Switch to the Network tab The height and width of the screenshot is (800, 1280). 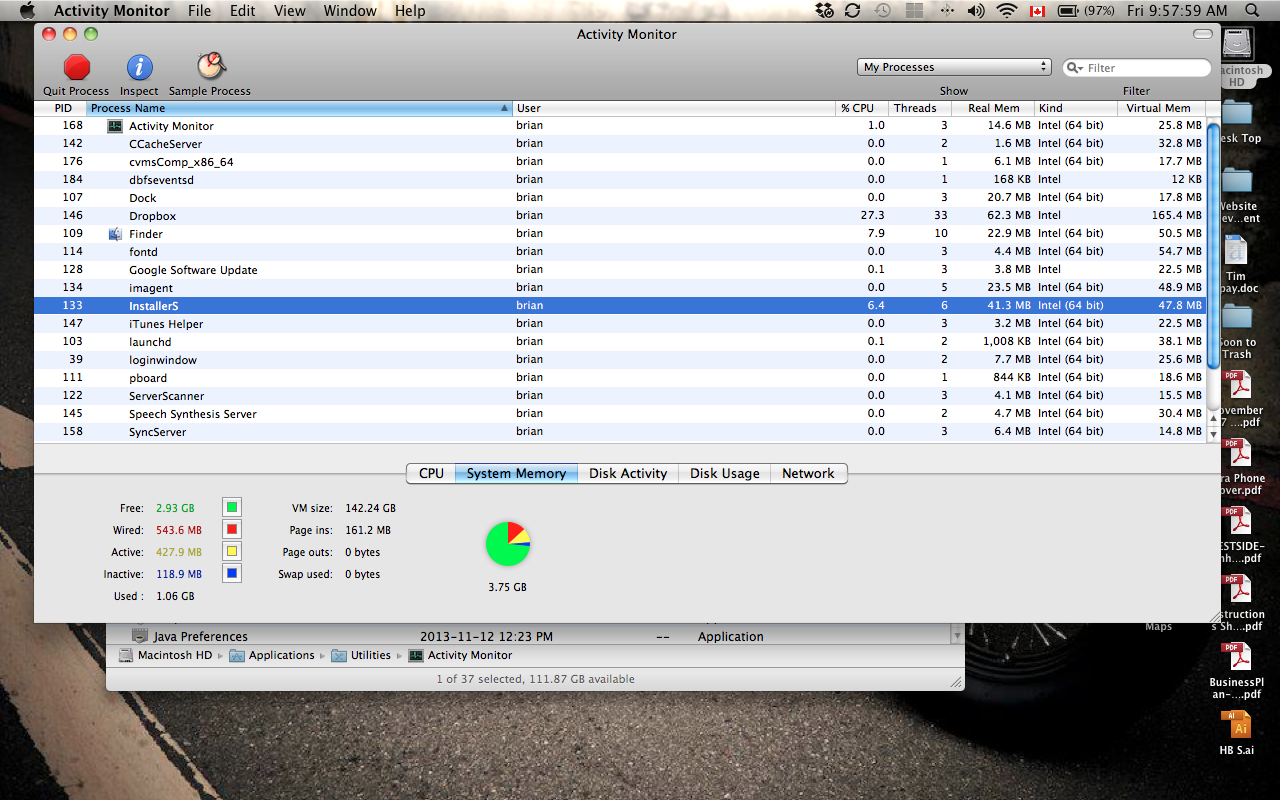(808, 473)
